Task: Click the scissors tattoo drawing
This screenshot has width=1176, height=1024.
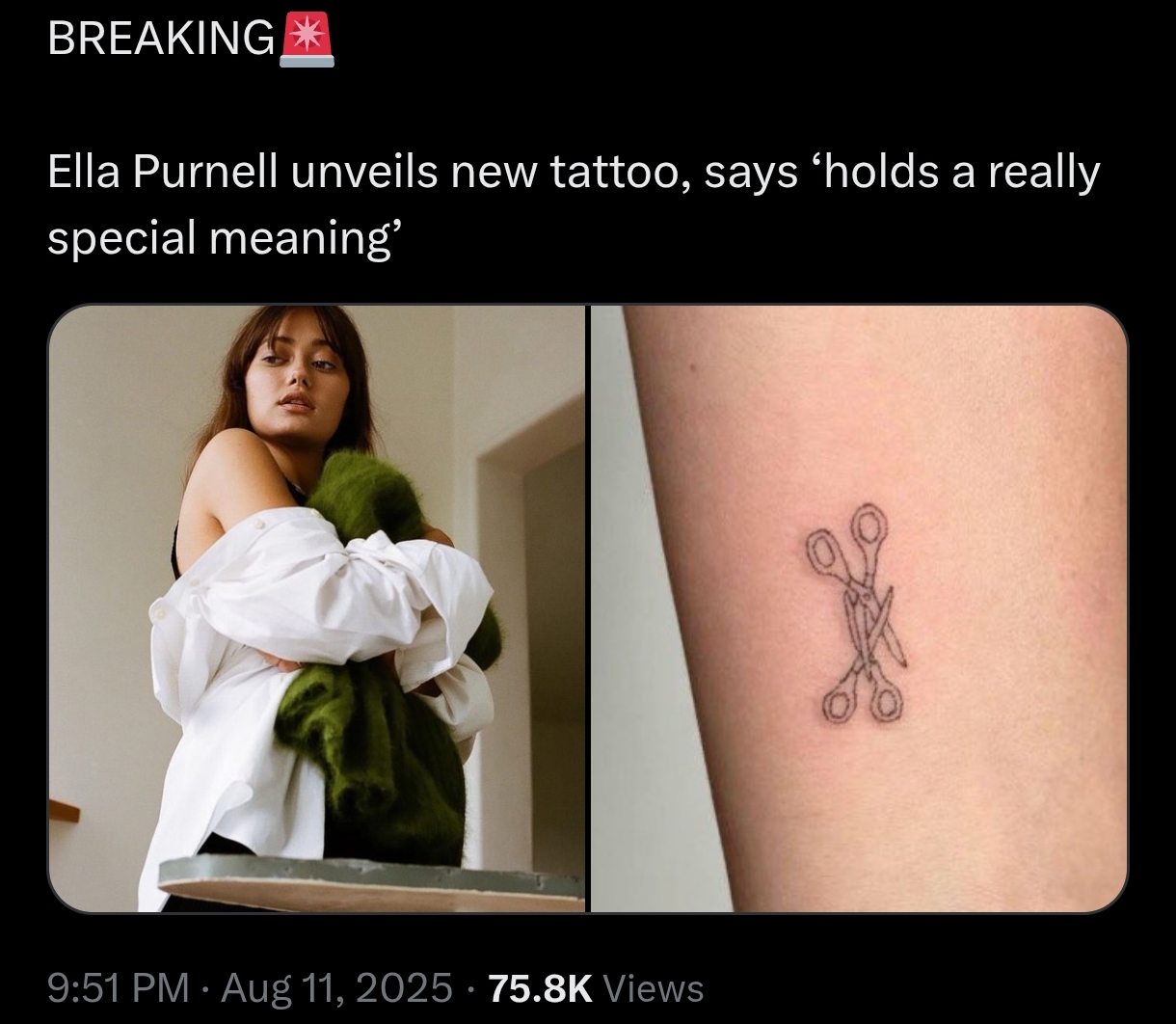Action: [857, 612]
